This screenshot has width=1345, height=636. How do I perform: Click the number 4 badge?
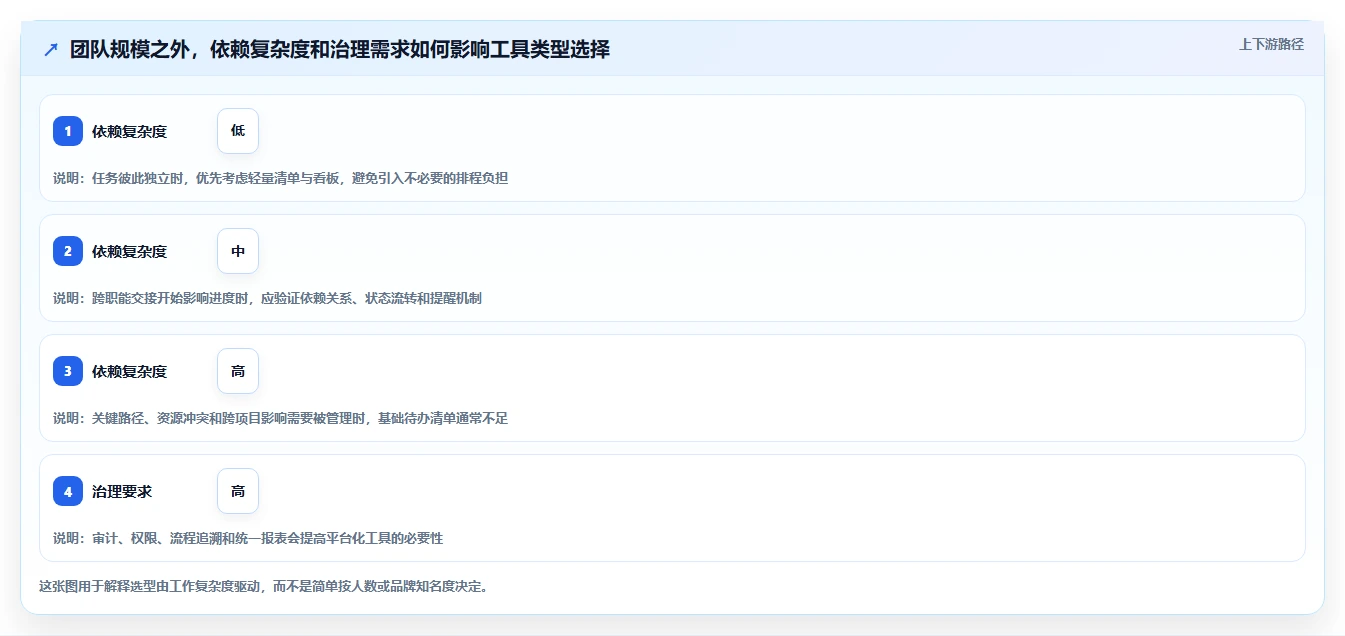click(x=68, y=491)
